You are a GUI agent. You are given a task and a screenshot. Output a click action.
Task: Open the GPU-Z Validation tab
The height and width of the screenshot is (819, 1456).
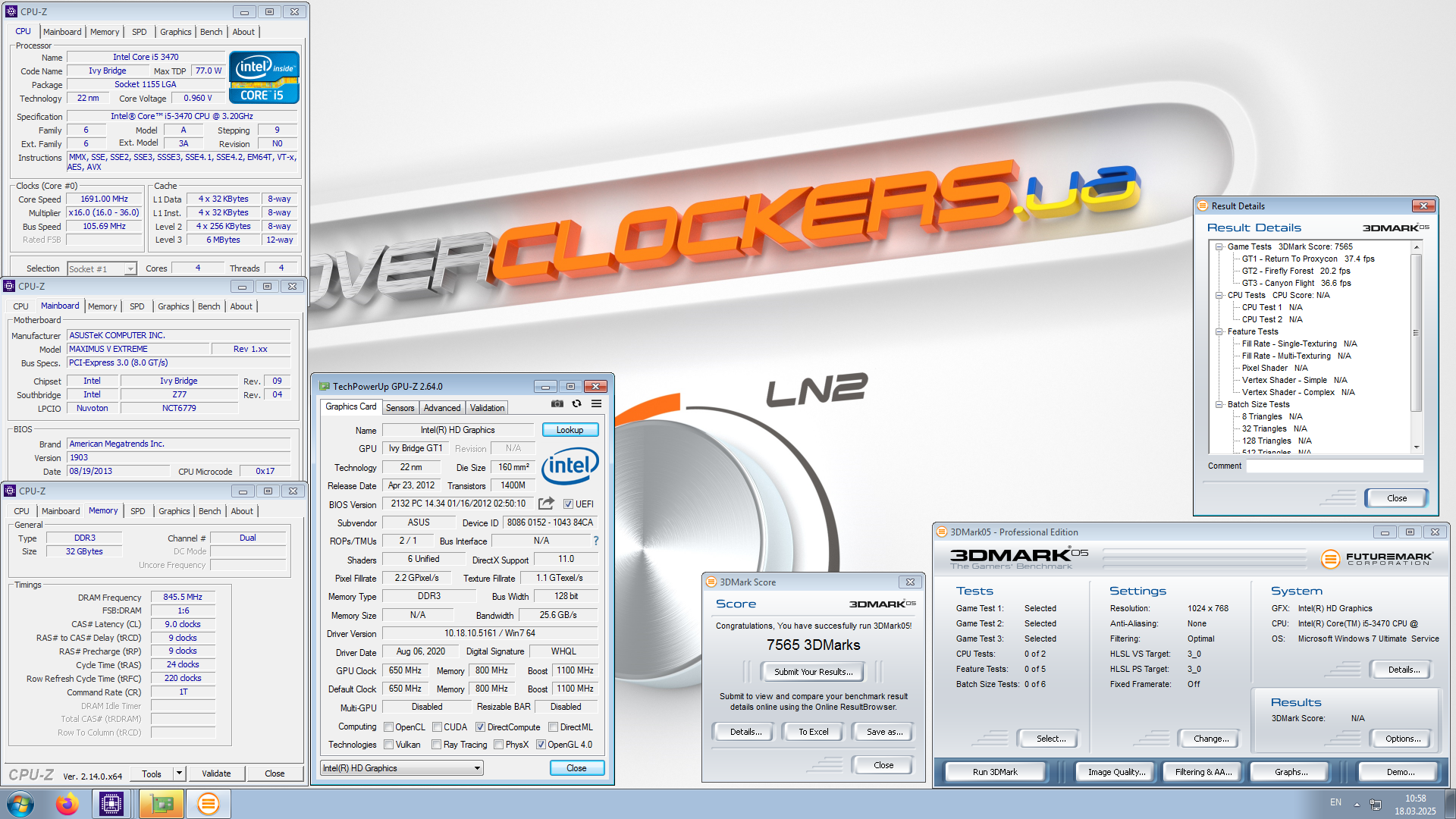pos(487,408)
